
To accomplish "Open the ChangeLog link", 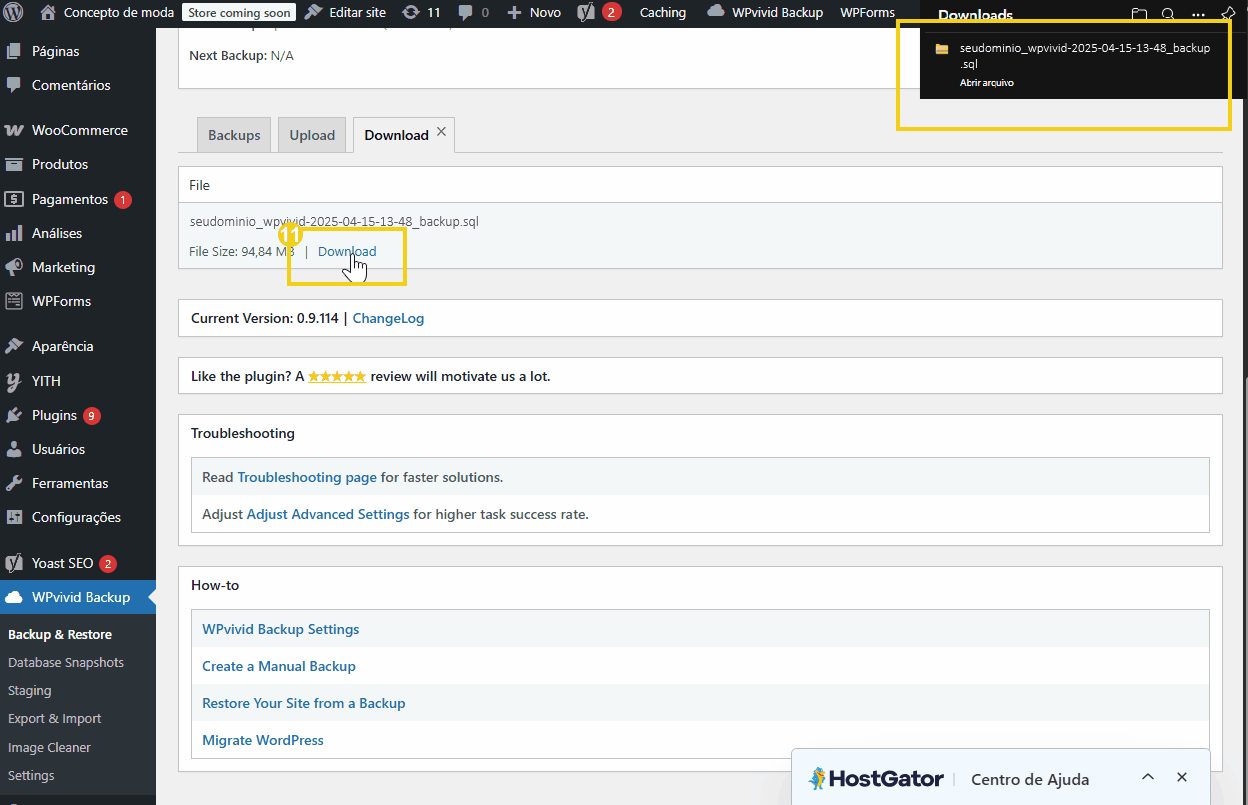I will pyautogui.click(x=388, y=318).
